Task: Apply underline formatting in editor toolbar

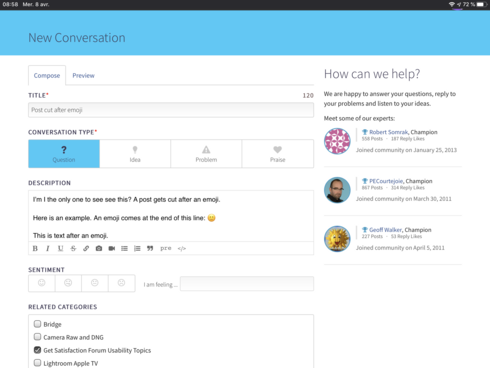Action: (60, 248)
